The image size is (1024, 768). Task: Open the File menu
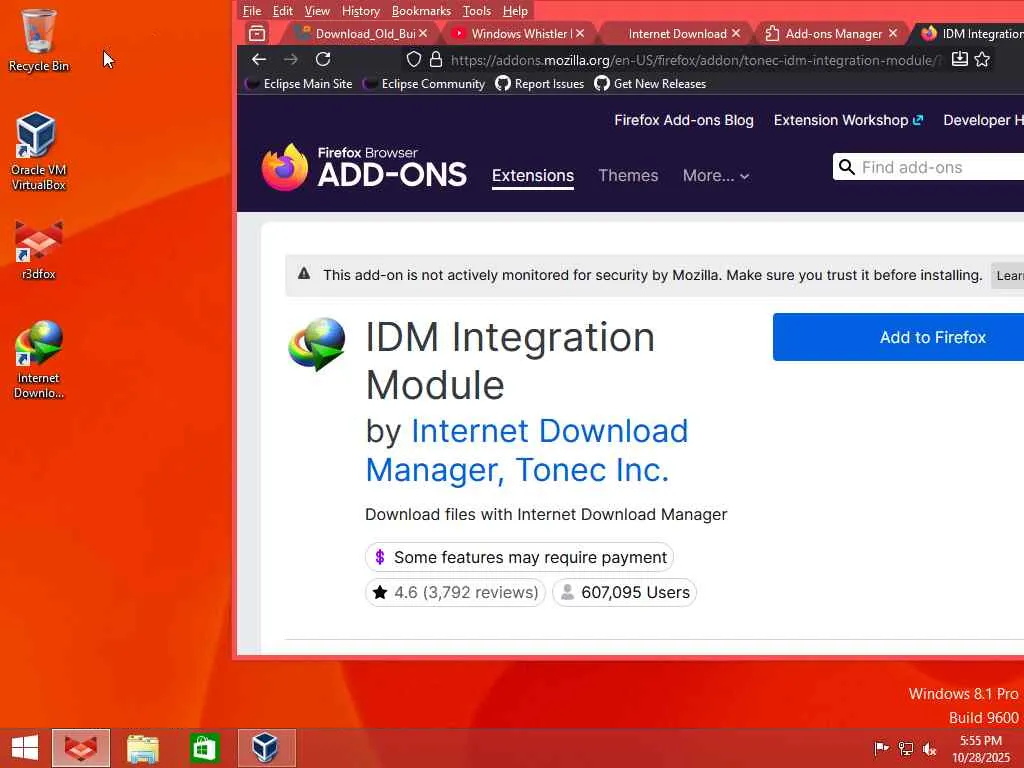coord(251,10)
